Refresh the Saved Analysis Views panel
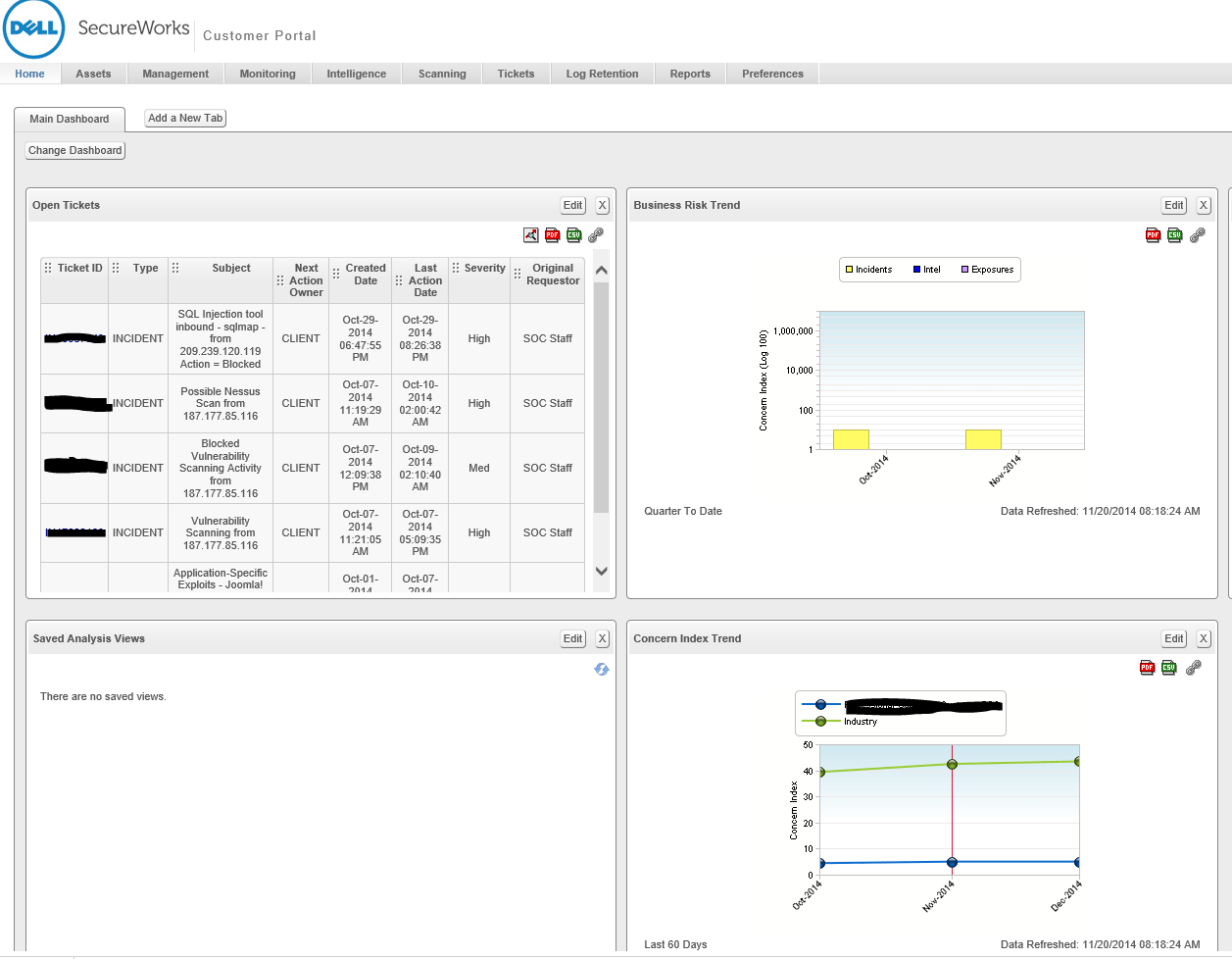 click(601, 669)
